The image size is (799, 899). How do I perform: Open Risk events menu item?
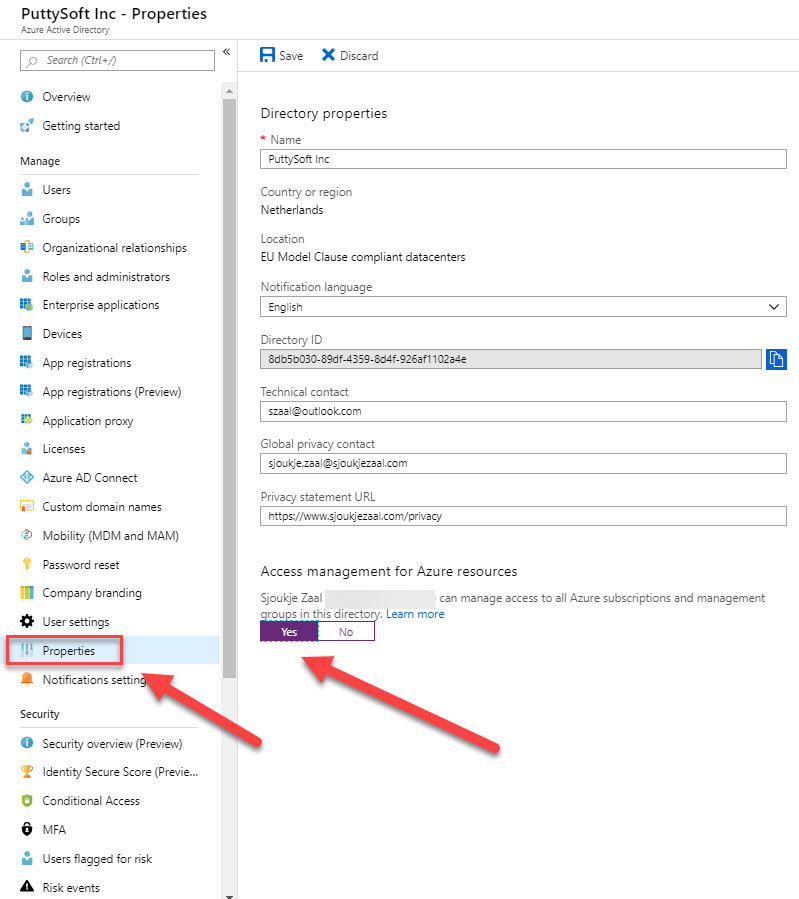(71, 888)
